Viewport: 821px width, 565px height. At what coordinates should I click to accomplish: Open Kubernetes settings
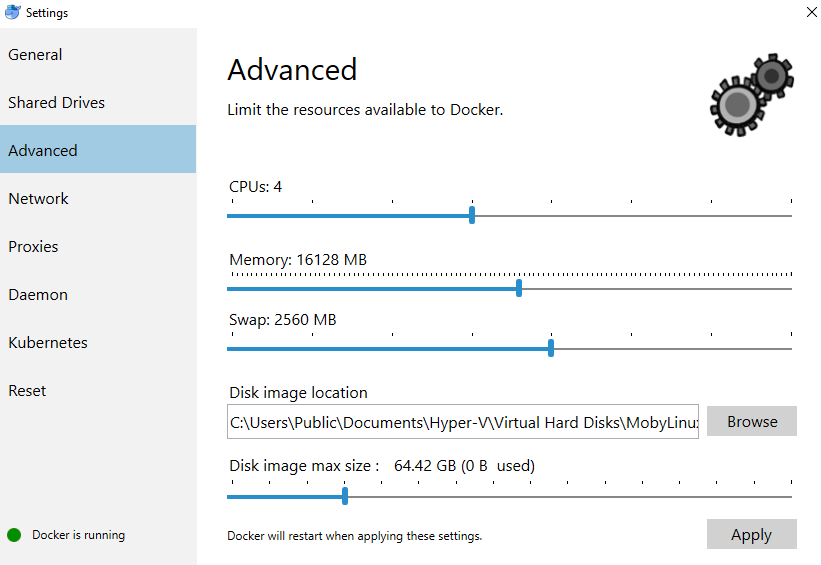pos(48,343)
